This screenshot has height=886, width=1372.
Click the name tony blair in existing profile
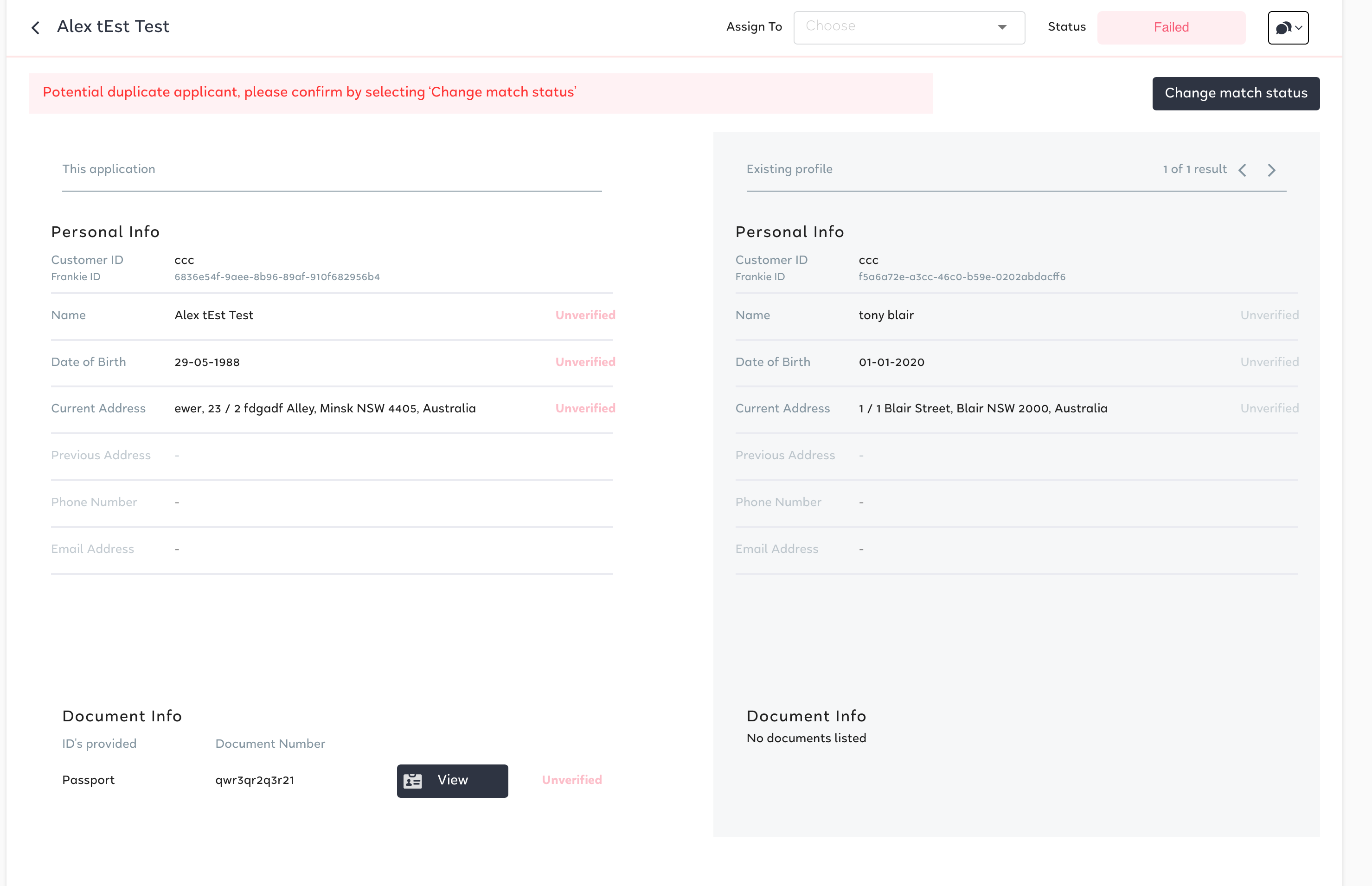(886, 315)
